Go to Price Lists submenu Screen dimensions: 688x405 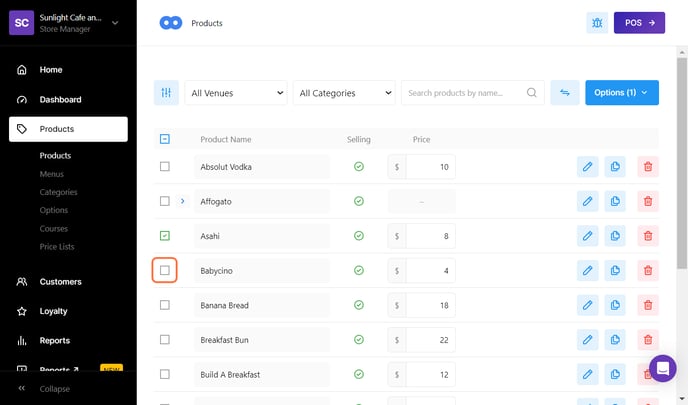click(57, 246)
